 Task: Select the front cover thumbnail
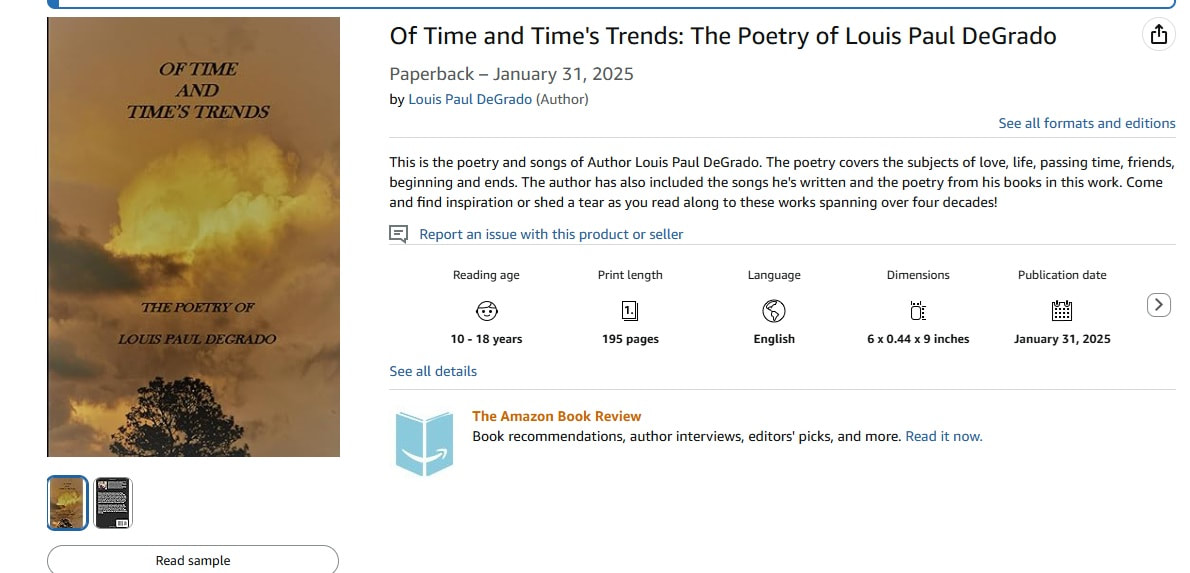point(68,502)
